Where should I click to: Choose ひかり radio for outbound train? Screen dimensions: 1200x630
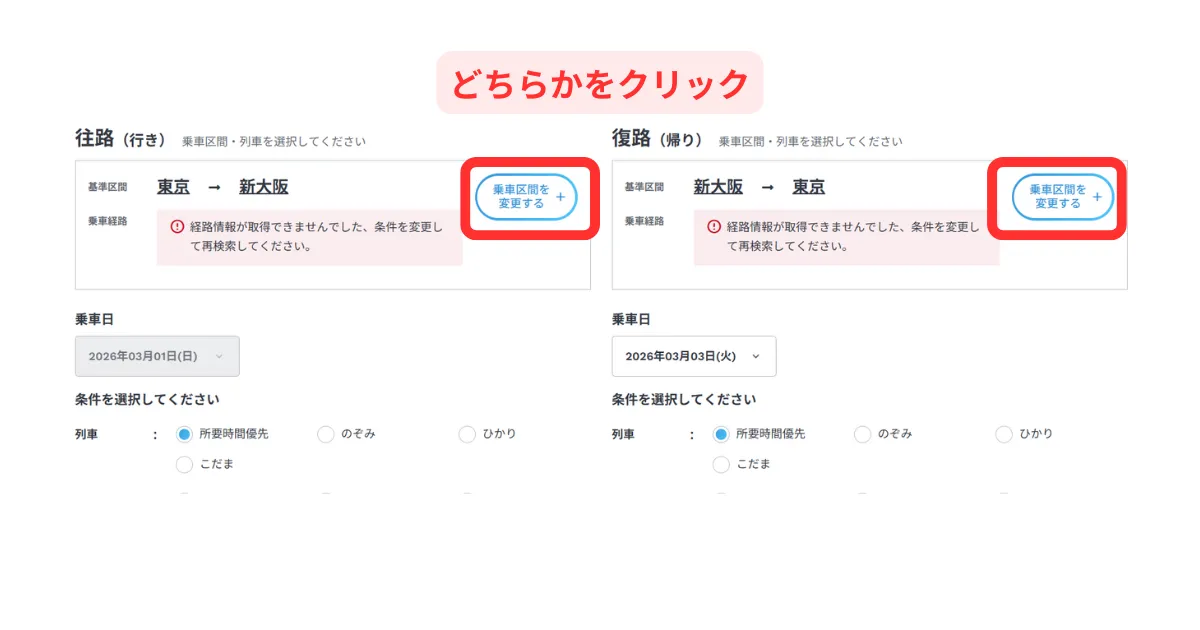[x=467, y=434]
